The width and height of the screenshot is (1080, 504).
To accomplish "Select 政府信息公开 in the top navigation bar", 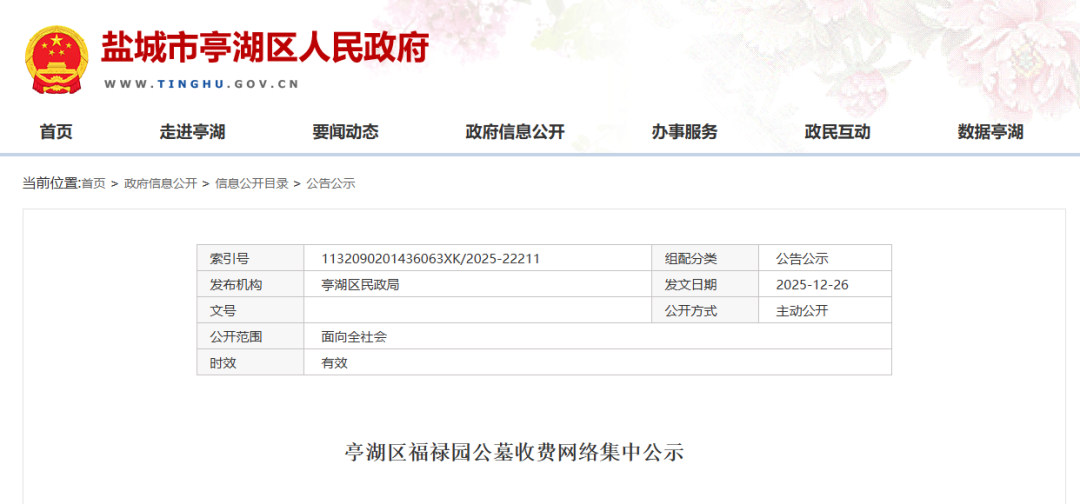I will [515, 132].
